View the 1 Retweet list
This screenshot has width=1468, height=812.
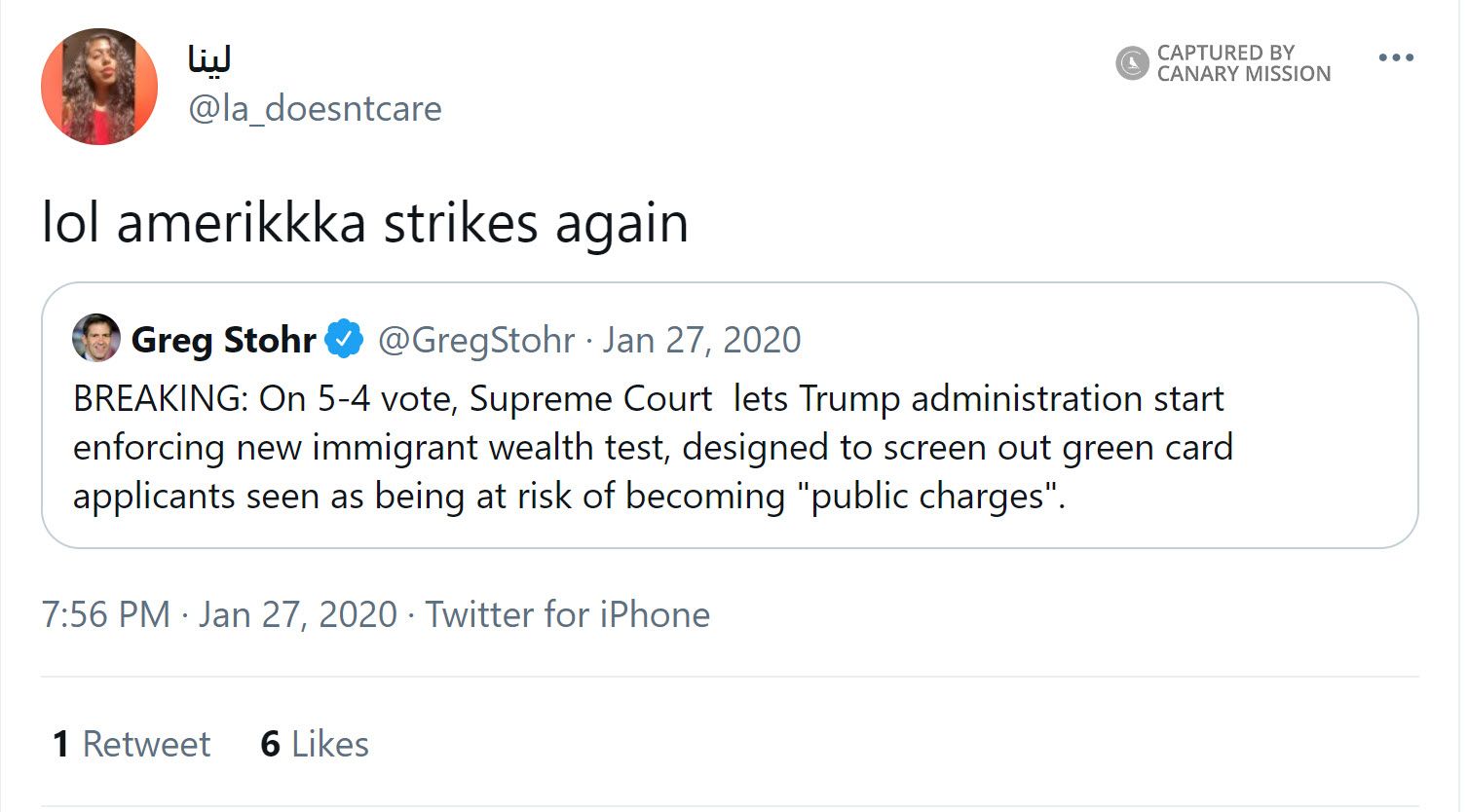(x=132, y=744)
